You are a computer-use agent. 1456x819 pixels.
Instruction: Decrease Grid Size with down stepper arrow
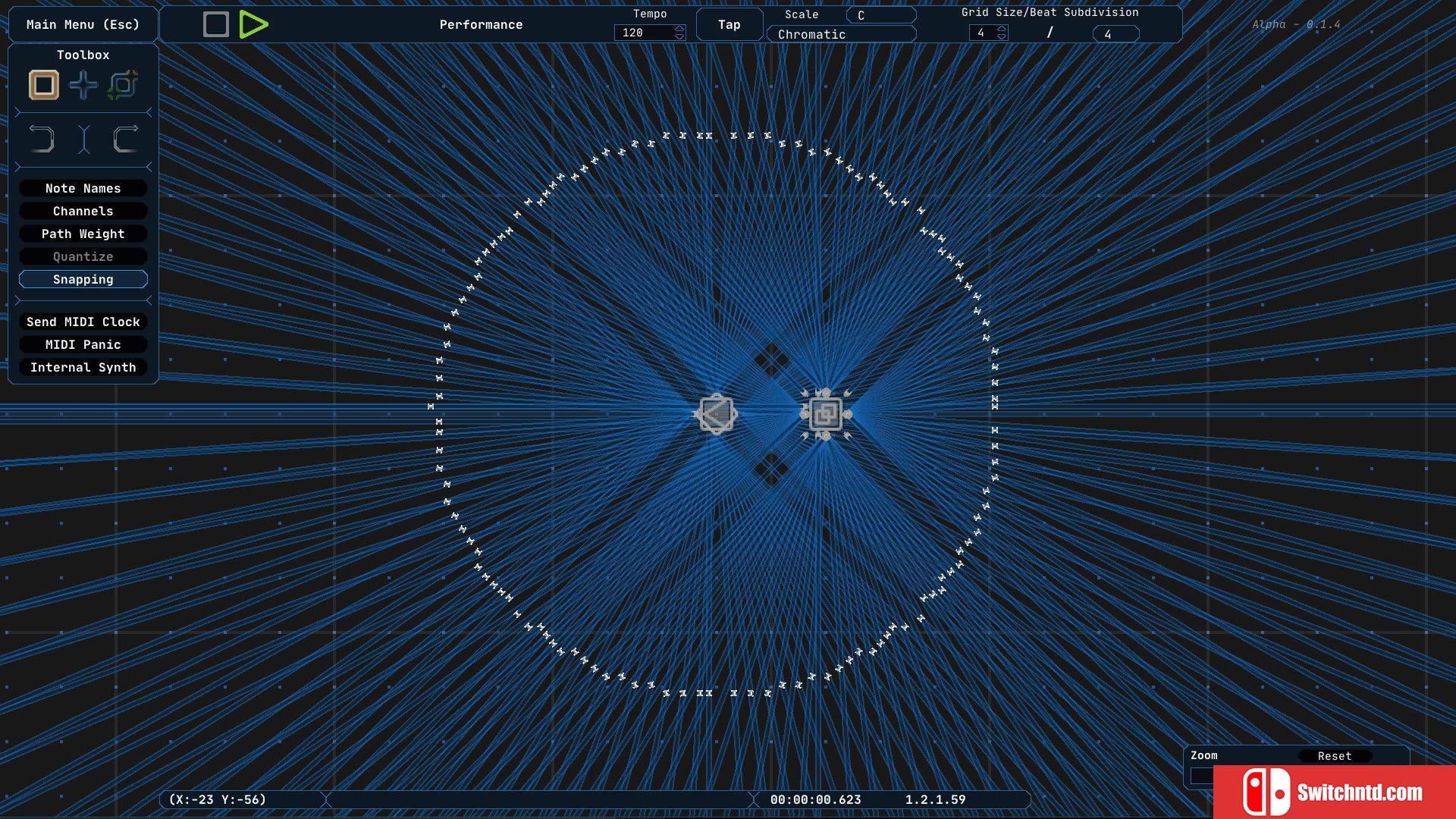[1003, 36]
